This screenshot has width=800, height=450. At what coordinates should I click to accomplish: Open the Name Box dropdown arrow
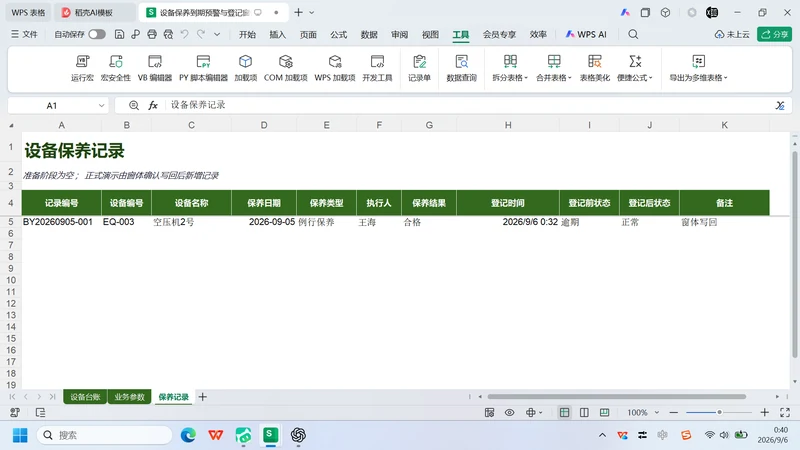[x=101, y=106]
